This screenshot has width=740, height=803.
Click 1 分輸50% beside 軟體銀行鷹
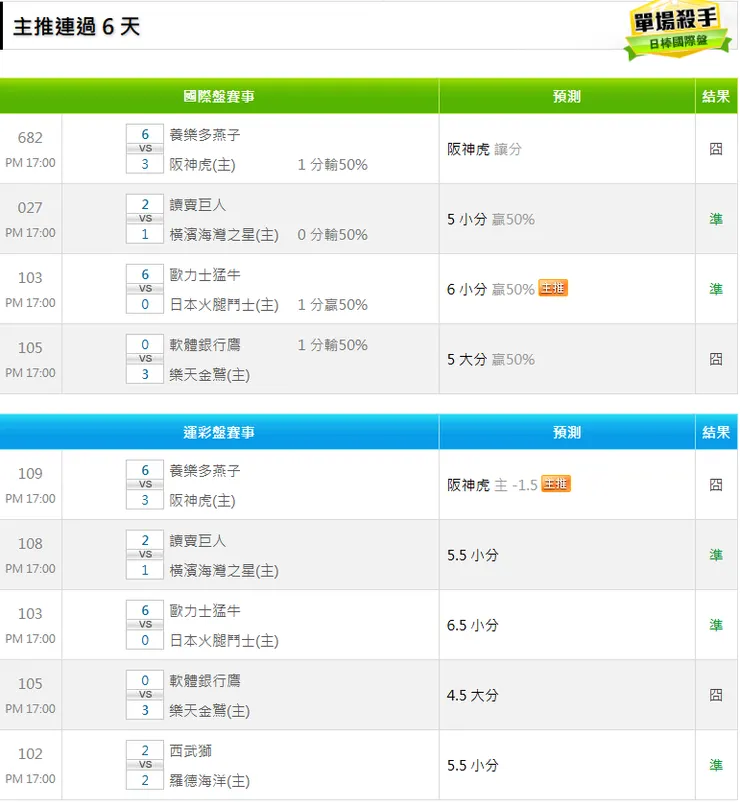click(332, 345)
